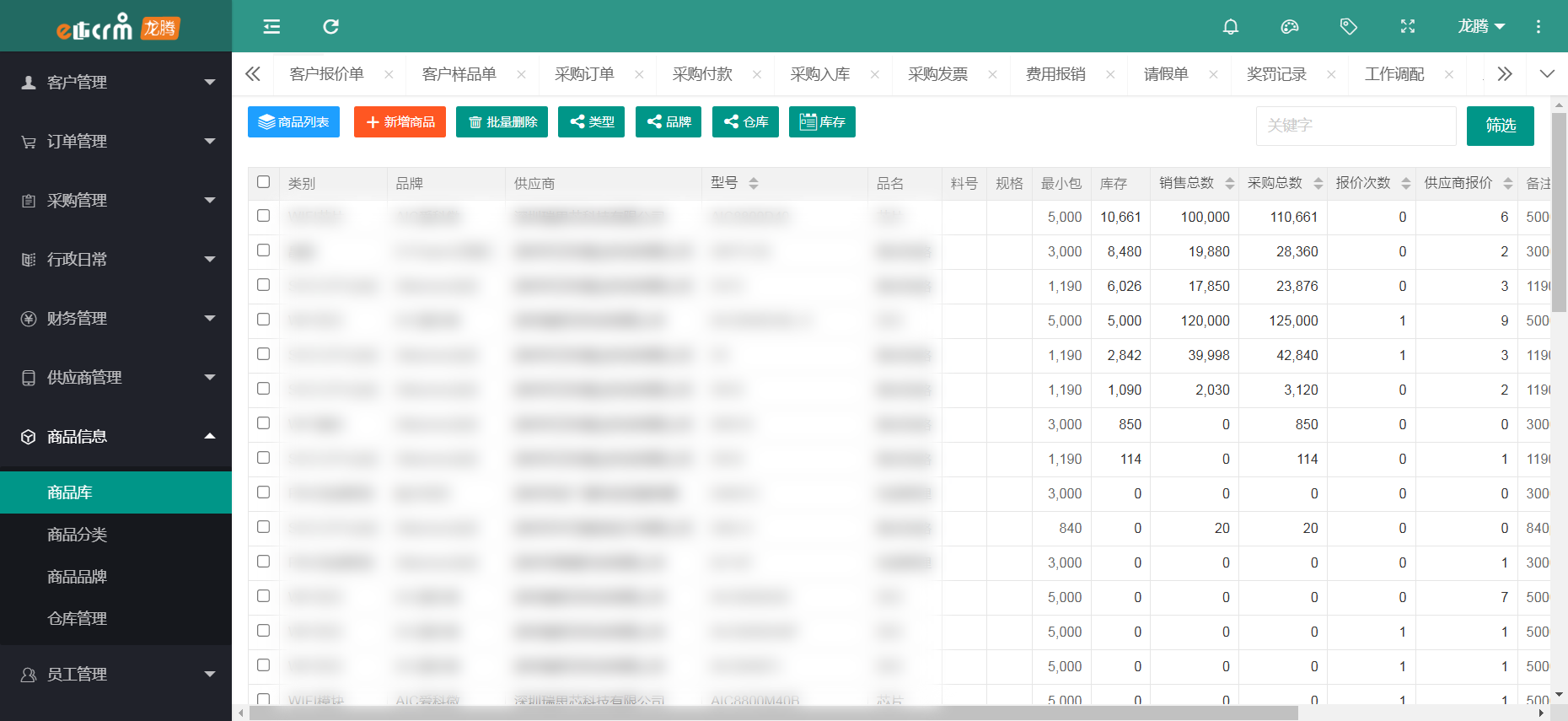Open the vertical three-dot more menu

(x=1538, y=27)
